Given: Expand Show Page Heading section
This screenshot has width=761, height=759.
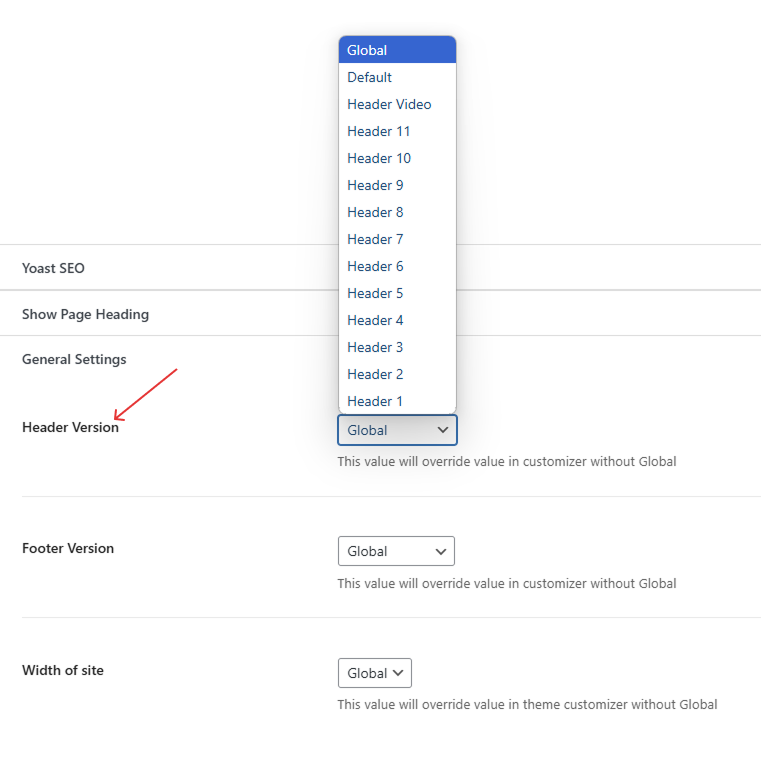Looking at the screenshot, I should (x=85, y=314).
